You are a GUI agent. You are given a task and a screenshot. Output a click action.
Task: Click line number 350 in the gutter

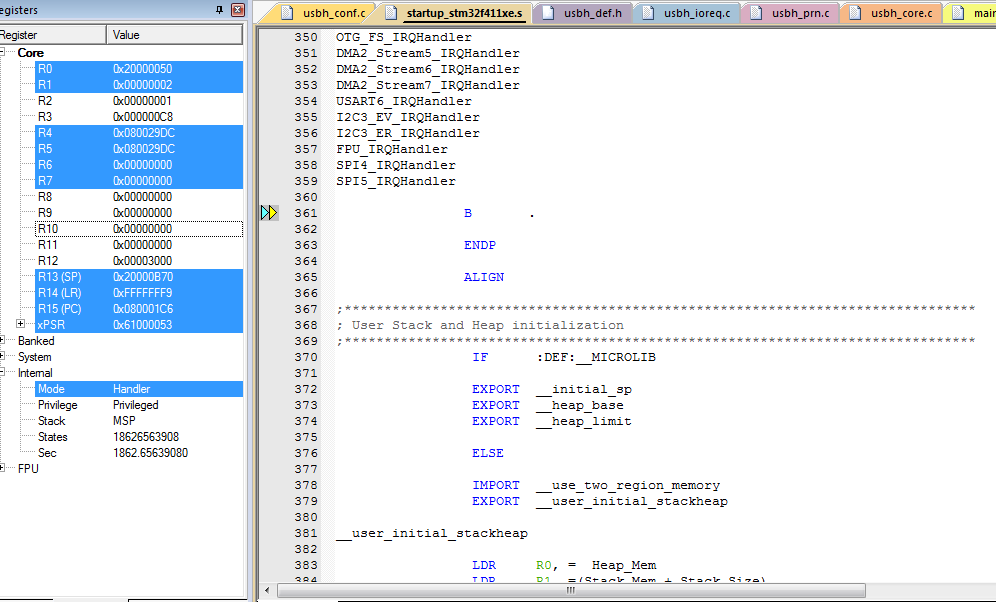point(306,37)
